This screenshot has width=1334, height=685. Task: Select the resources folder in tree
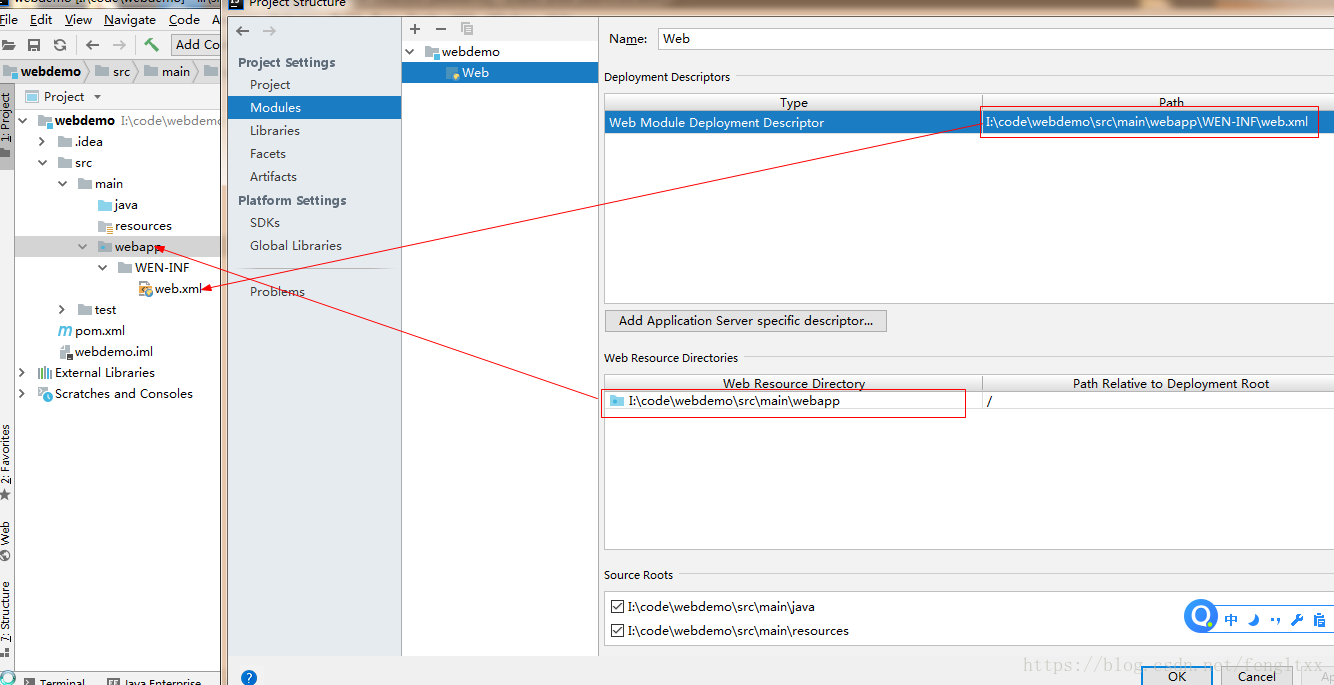coord(135,226)
